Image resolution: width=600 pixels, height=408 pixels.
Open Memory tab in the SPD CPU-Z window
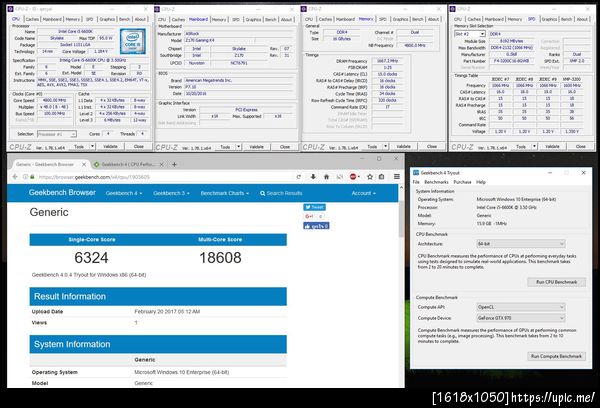[515, 19]
